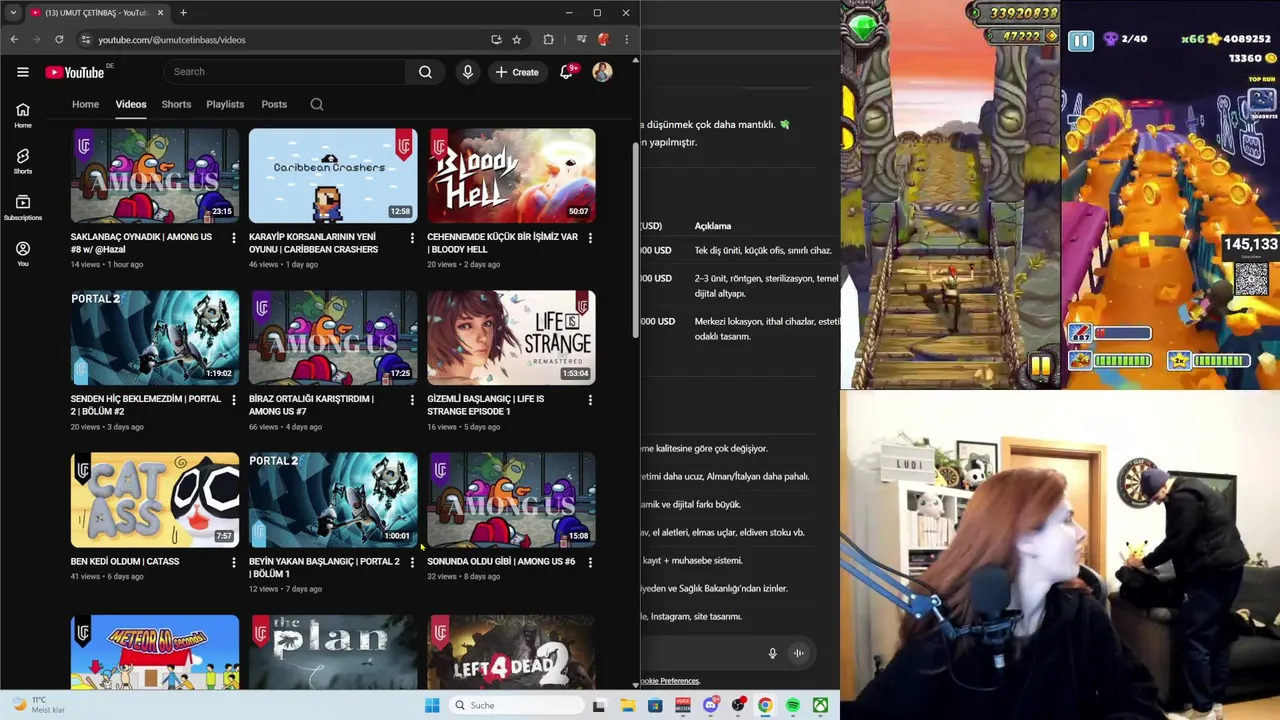Open options for KARAYİP KORSANLARININ video

coord(411,238)
